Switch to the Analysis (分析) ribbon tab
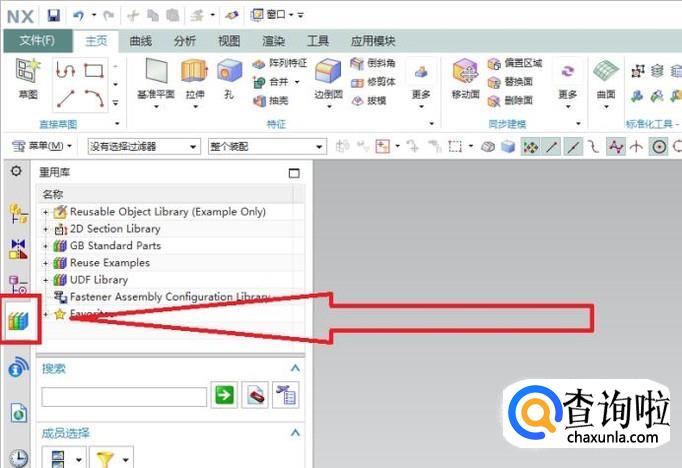 point(185,41)
